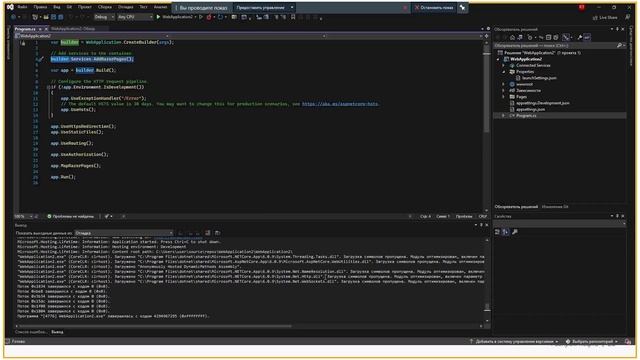Switch to Вывод tab
The width and height of the screenshot is (640, 360).
pos(57,332)
